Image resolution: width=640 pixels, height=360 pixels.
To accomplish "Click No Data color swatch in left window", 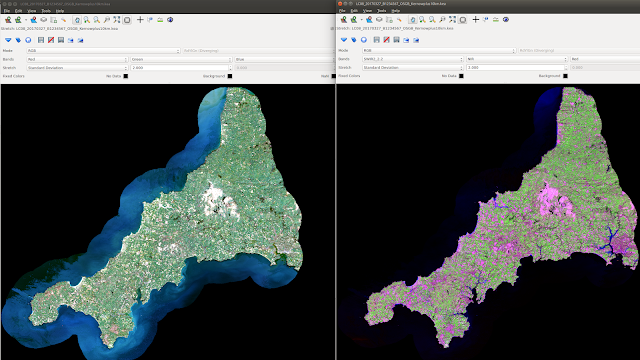I will tap(126, 76).
